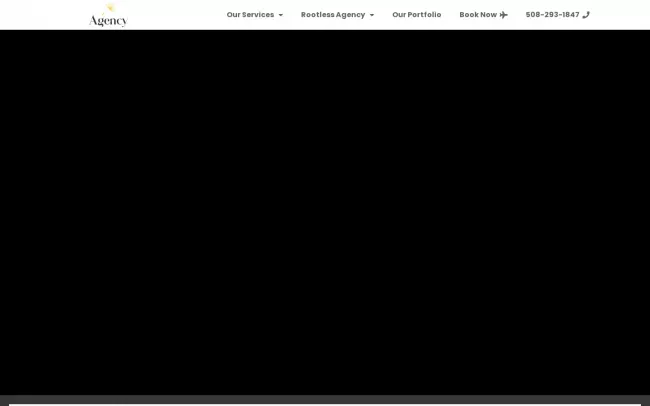650x406 pixels.
Task: Click the dark gray bar below the hero
Action: [x=325, y=399]
